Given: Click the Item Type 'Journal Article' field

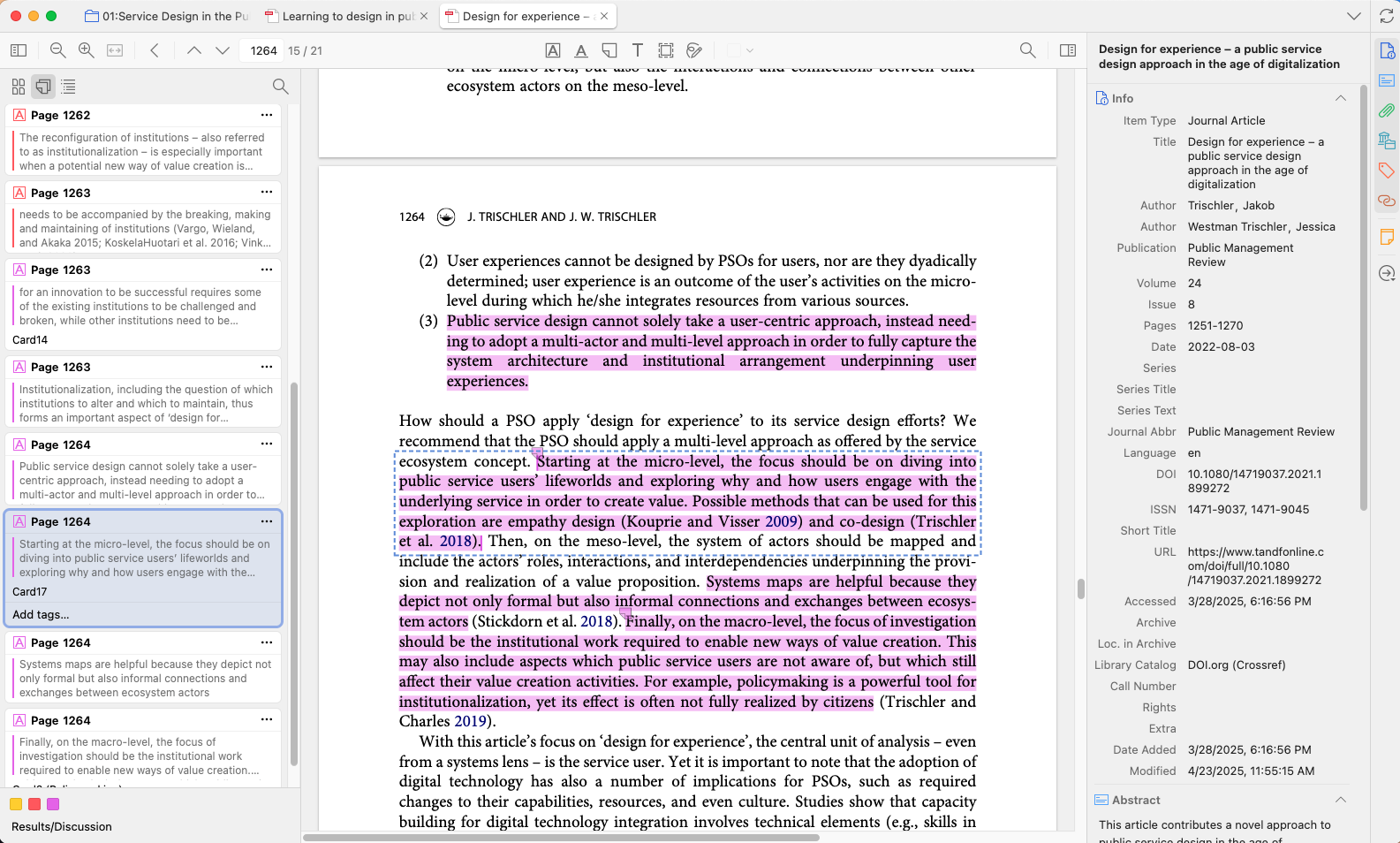Looking at the screenshot, I should (x=1226, y=120).
